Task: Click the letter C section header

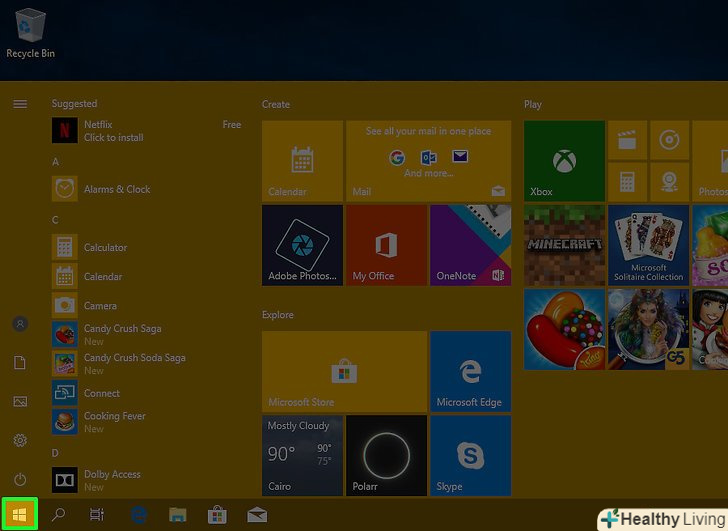Action: tap(55, 220)
